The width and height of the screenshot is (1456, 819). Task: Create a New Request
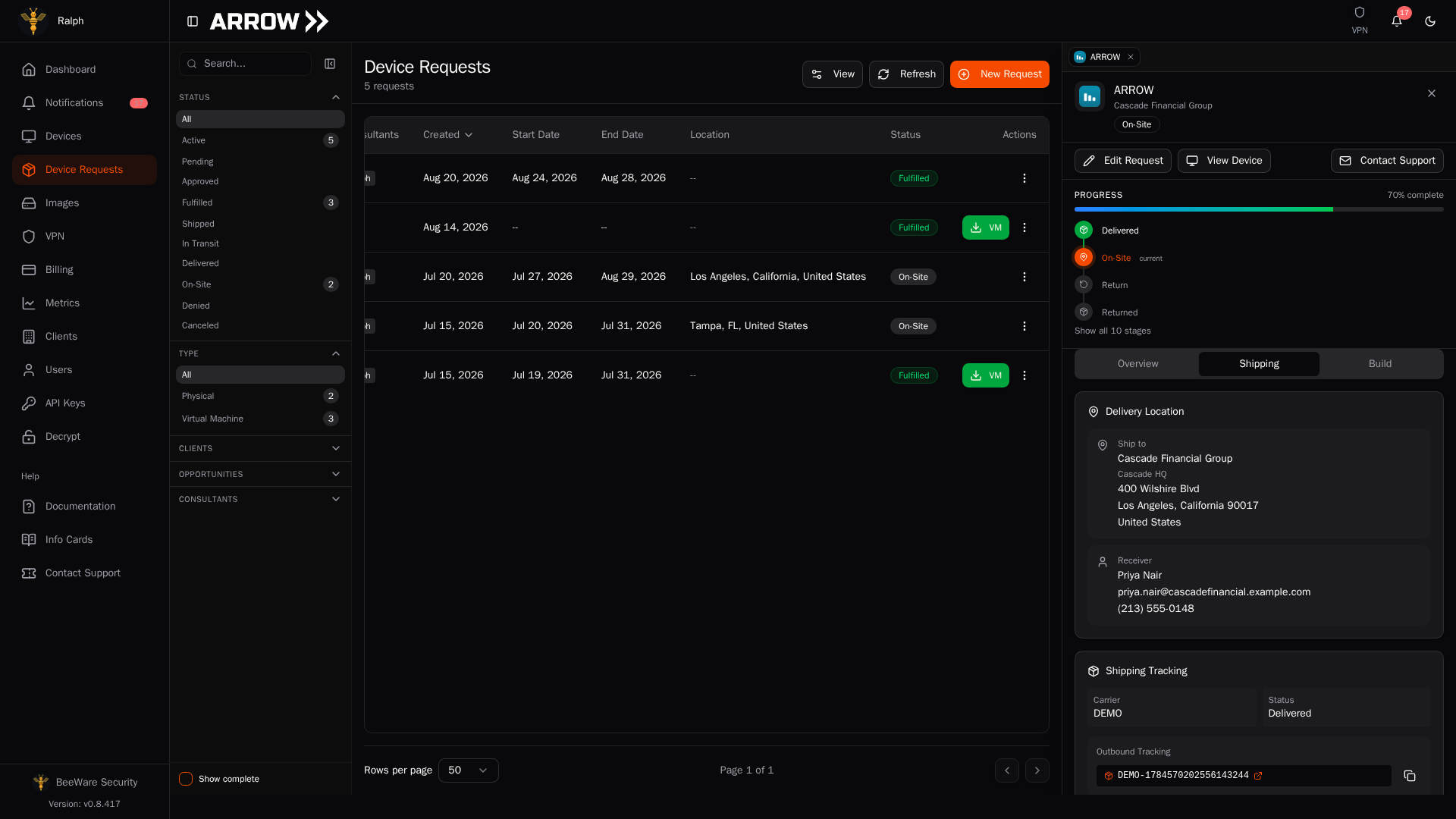[x=999, y=74]
